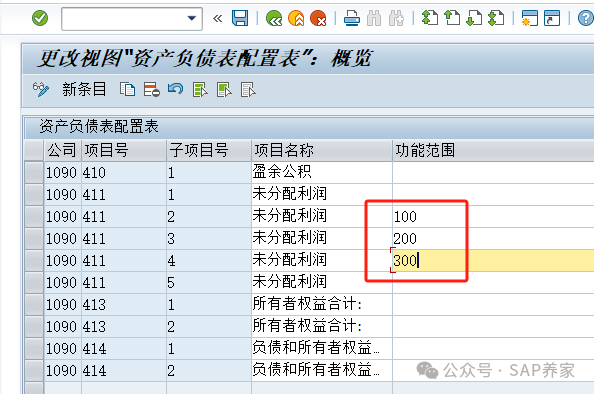Click the 功能范围 column header
Image resolution: width=594 pixels, height=394 pixels.
pos(493,150)
